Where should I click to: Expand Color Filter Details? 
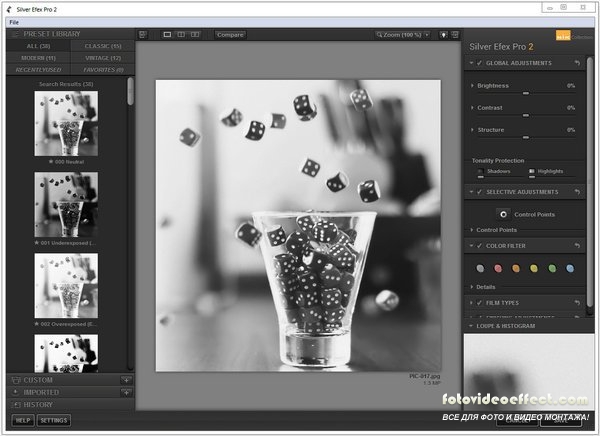coord(471,287)
